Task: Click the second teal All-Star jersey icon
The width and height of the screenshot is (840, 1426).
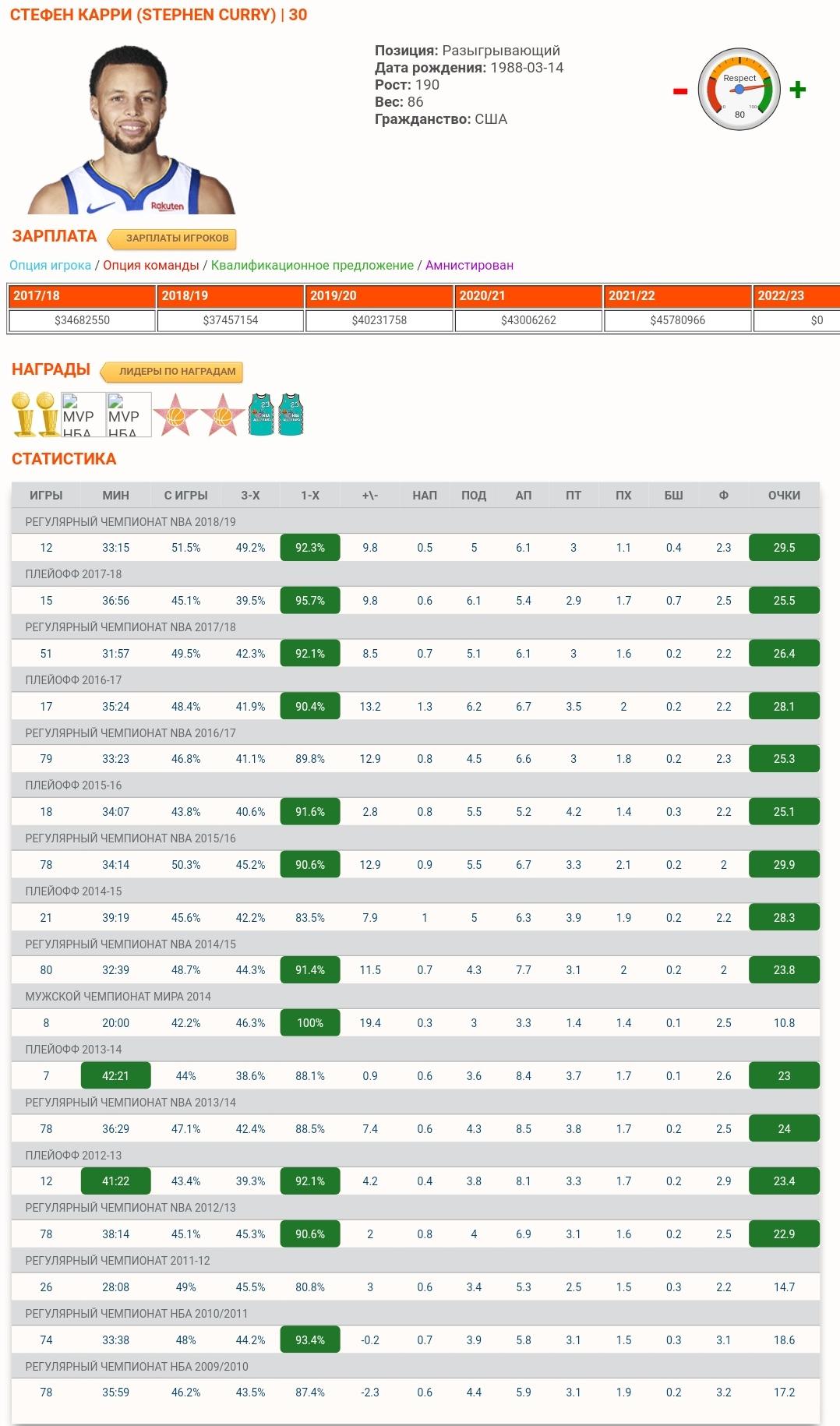Action: click(x=291, y=414)
